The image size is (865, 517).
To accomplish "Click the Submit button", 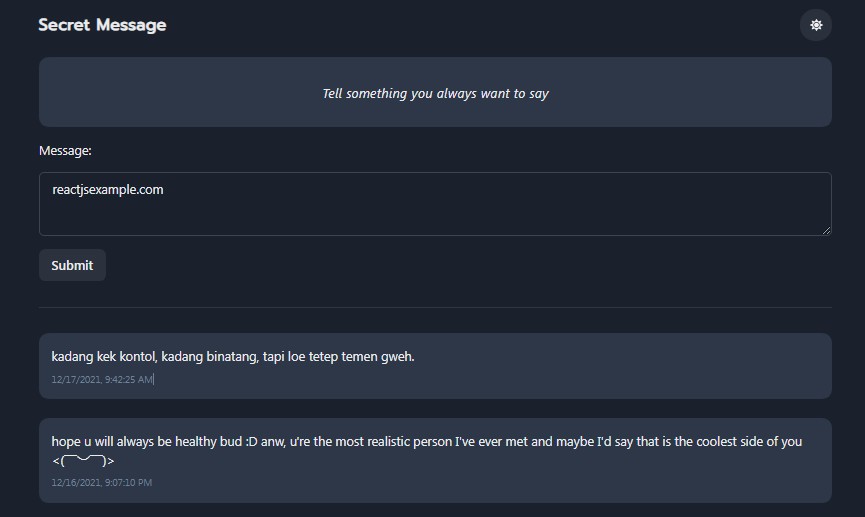I will click(72, 265).
